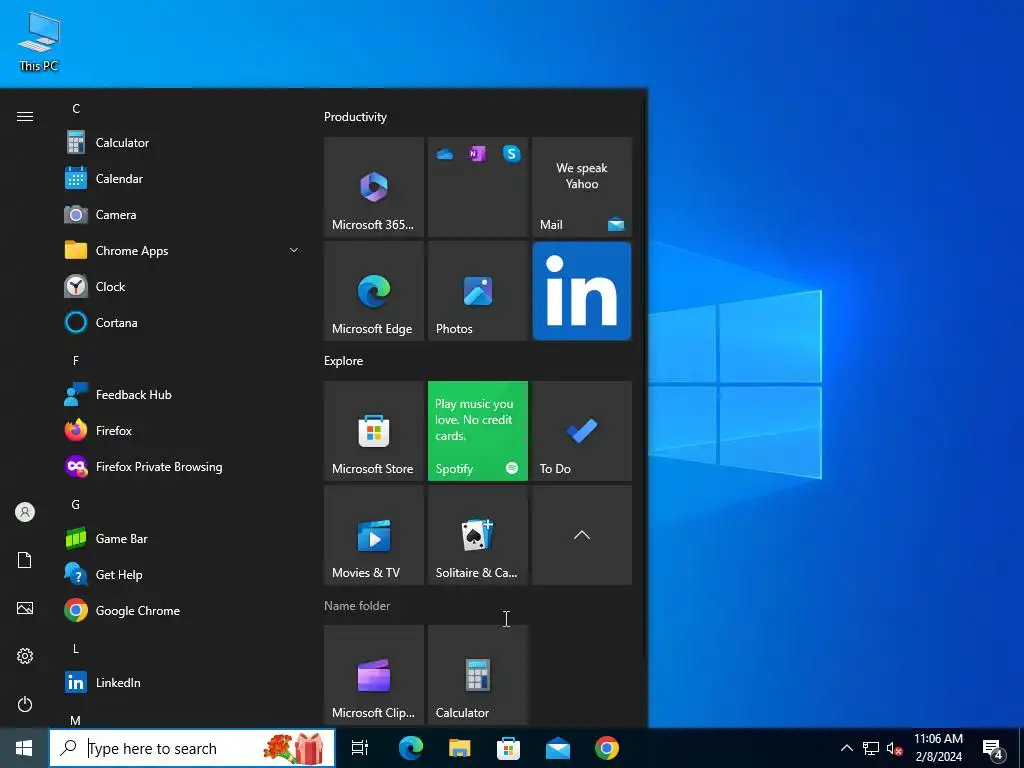Open the tile folder with OneDrive, OneNote, and Skype
The height and width of the screenshot is (768, 1024).
pyautogui.click(x=477, y=187)
